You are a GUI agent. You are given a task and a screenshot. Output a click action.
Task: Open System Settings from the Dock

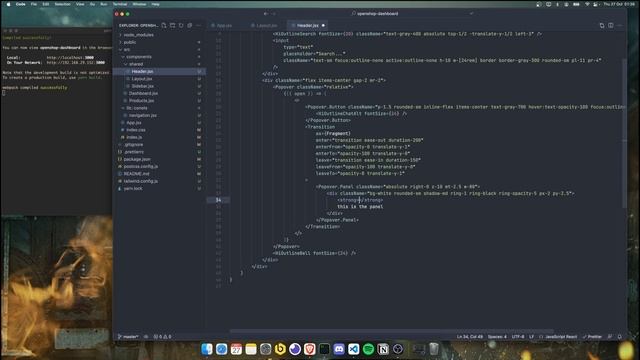pos(266,349)
